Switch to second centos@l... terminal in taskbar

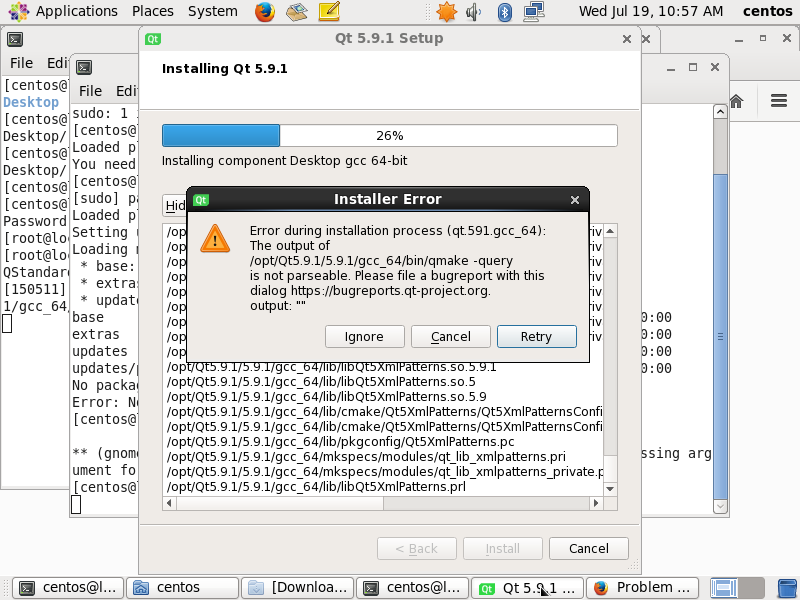tap(412, 588)
